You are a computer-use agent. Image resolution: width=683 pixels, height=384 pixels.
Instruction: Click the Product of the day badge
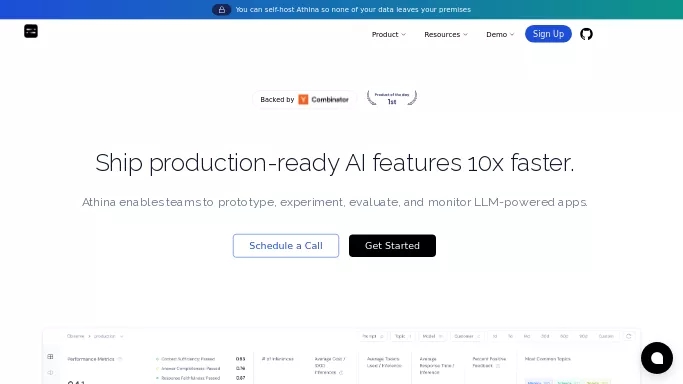pos(392,98)
